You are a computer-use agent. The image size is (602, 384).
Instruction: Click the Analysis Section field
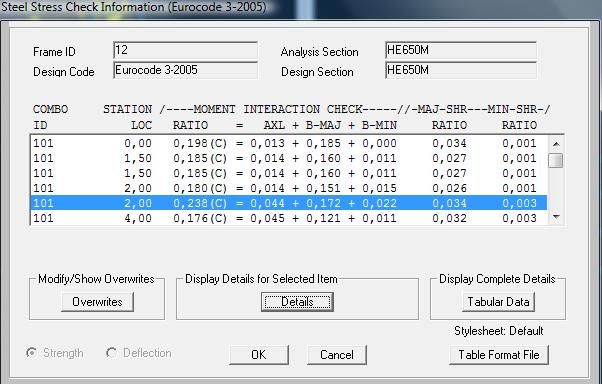(461, 50)
